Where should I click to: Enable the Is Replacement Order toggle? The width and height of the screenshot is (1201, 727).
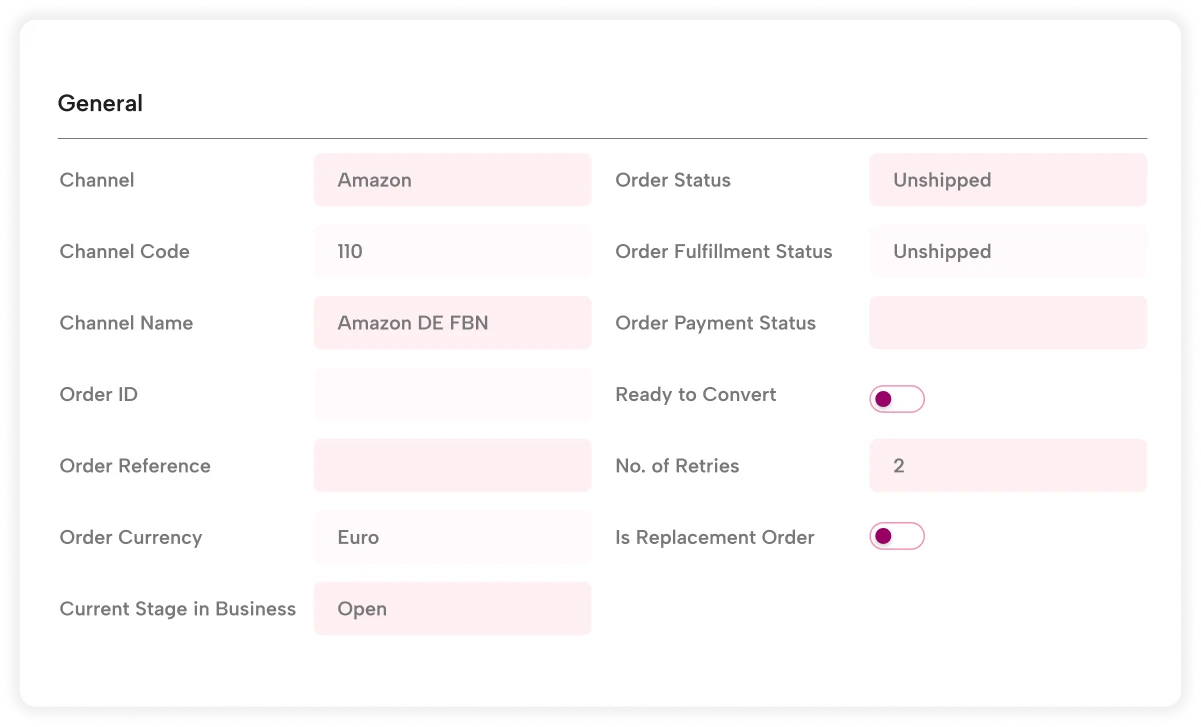point(896,537)
